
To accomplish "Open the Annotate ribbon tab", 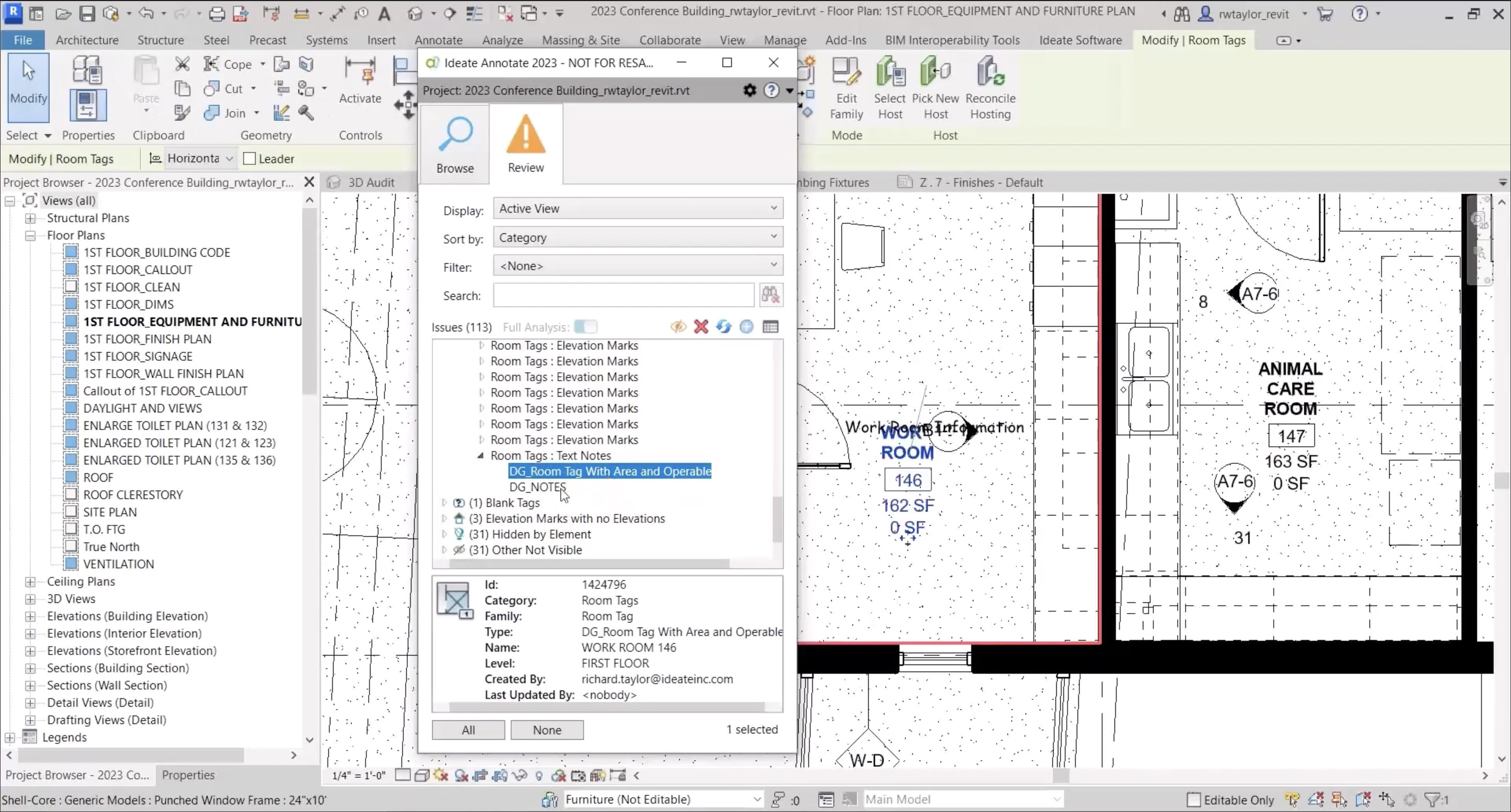I will click(x=438, y=40).
